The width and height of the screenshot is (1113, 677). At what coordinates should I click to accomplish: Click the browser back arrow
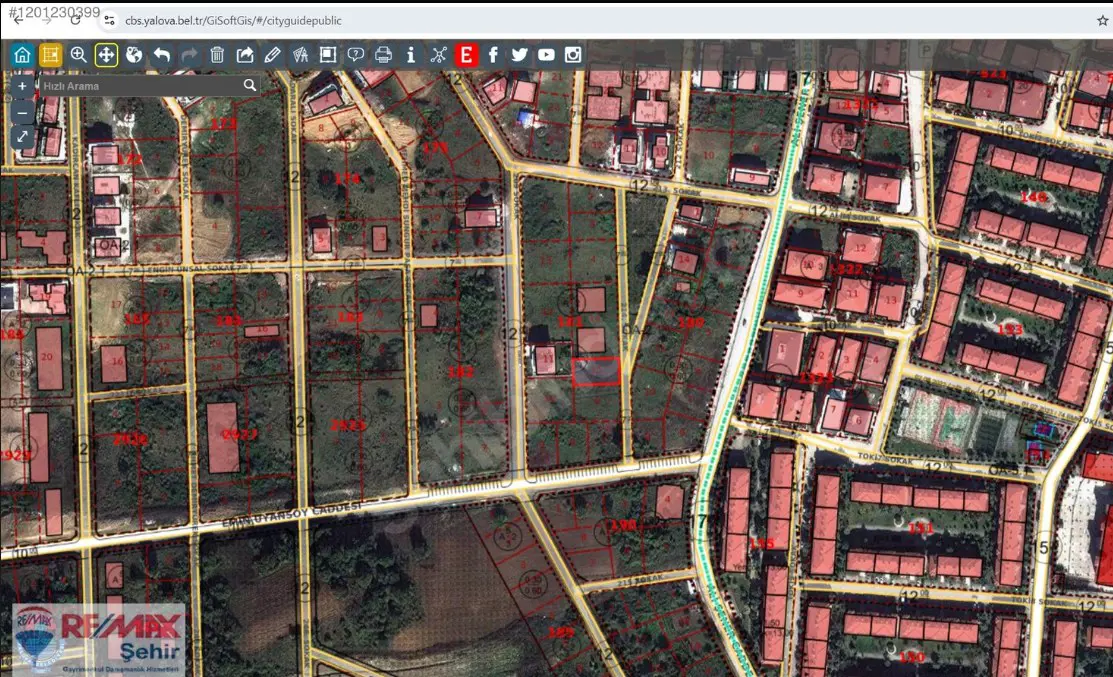(x=18, y=21)
